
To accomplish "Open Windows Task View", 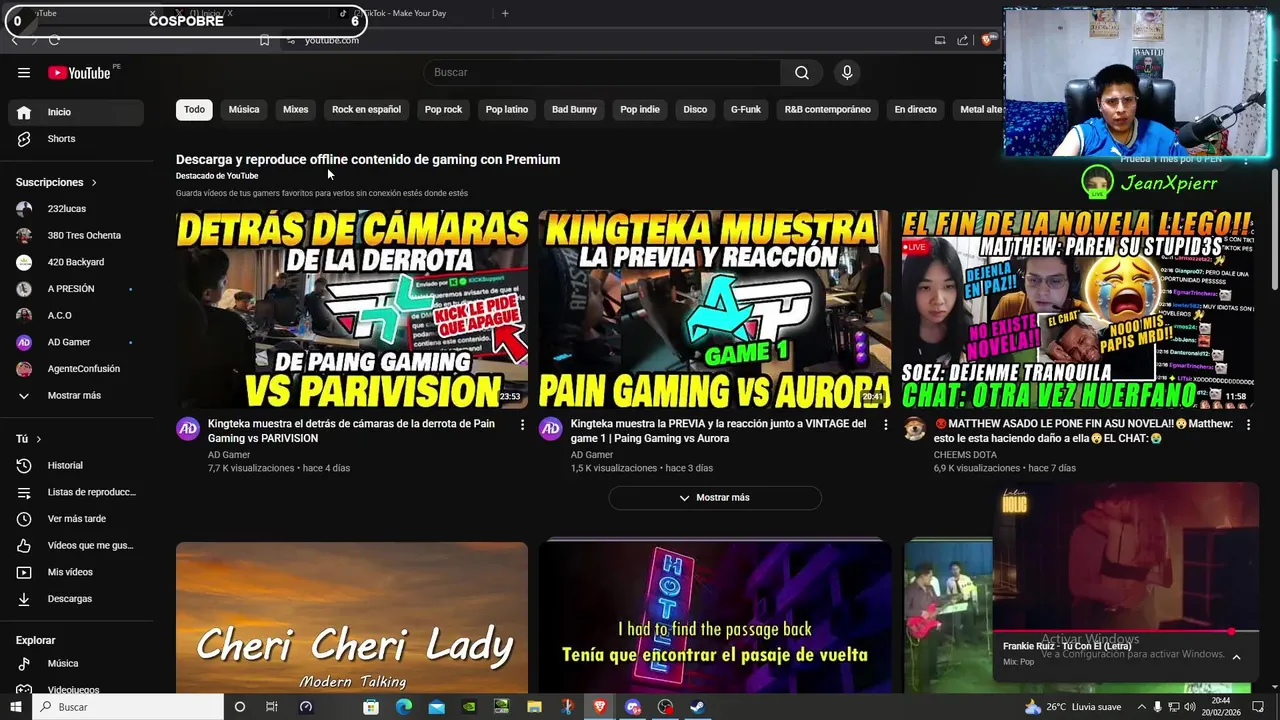I will (271, 707).
